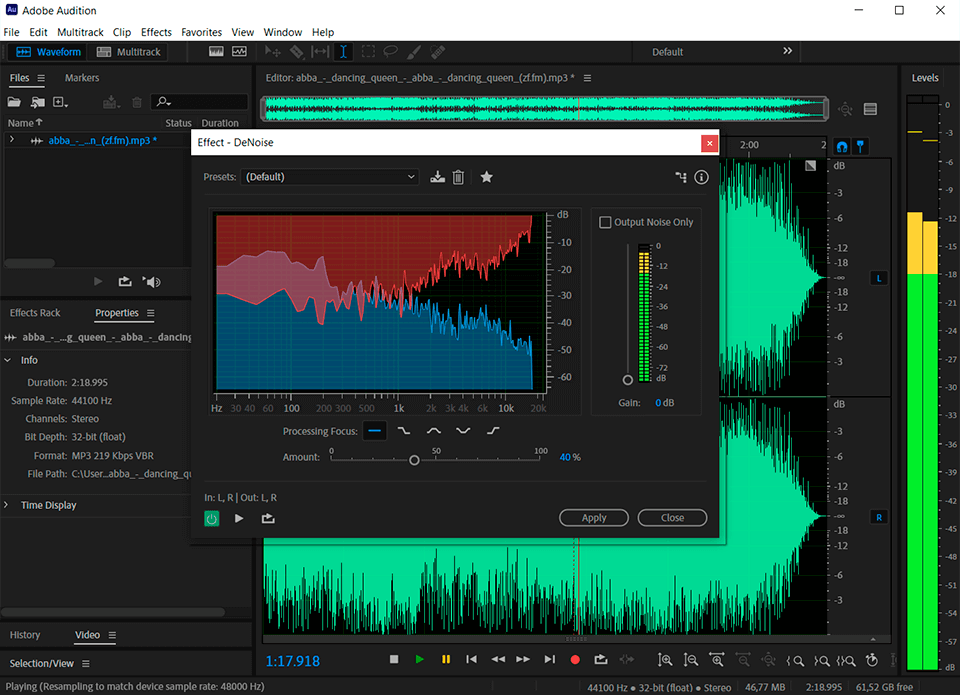Pick the Marquee Selection tool
960x695 pixels.
coord(367,50)
